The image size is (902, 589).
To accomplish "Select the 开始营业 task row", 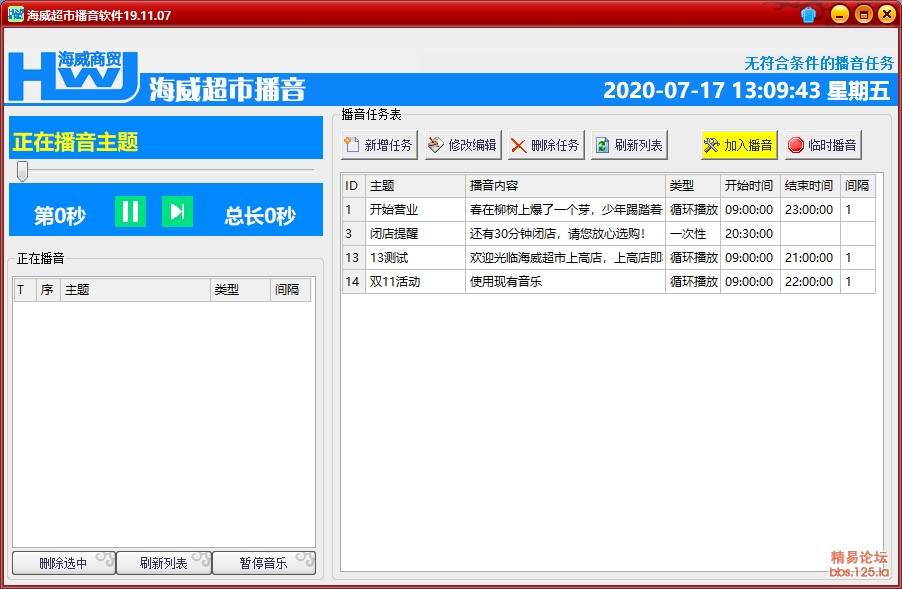I will point(609,209).
